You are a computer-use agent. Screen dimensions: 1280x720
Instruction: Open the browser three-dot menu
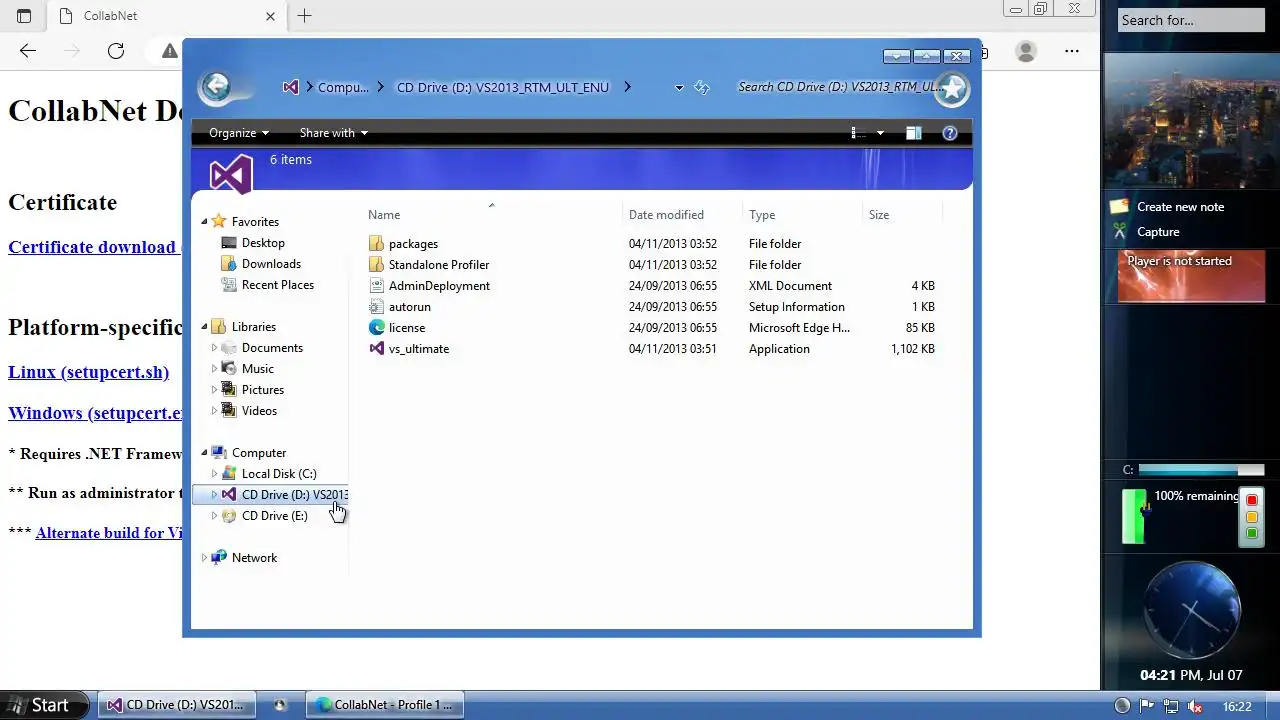coord(1072,51)
